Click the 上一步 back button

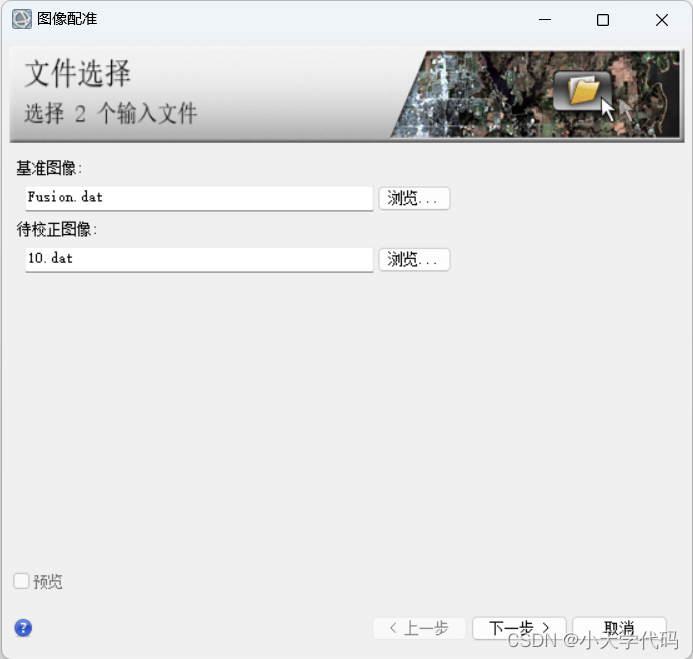coord(419,628)
